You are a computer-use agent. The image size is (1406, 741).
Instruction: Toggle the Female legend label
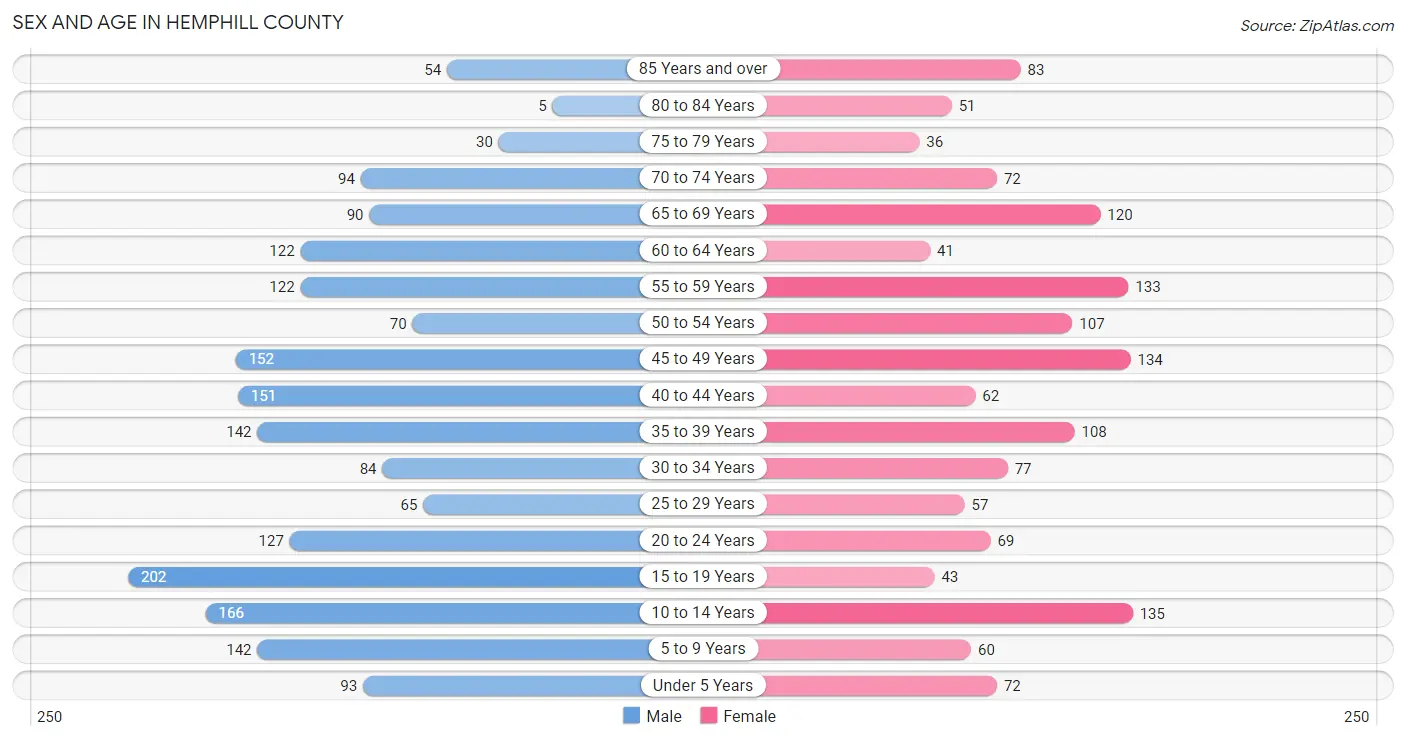pos(749,716)
